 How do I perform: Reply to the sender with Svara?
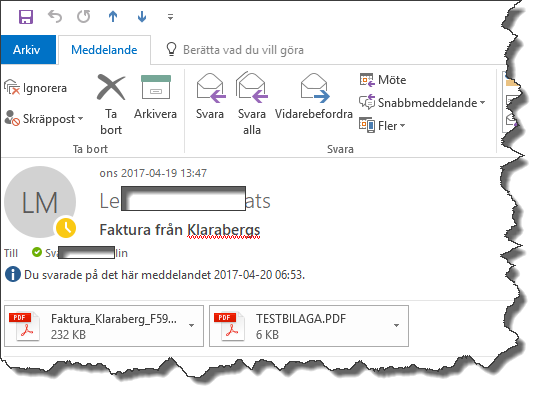pyautogui.click(x=210, y=97)
